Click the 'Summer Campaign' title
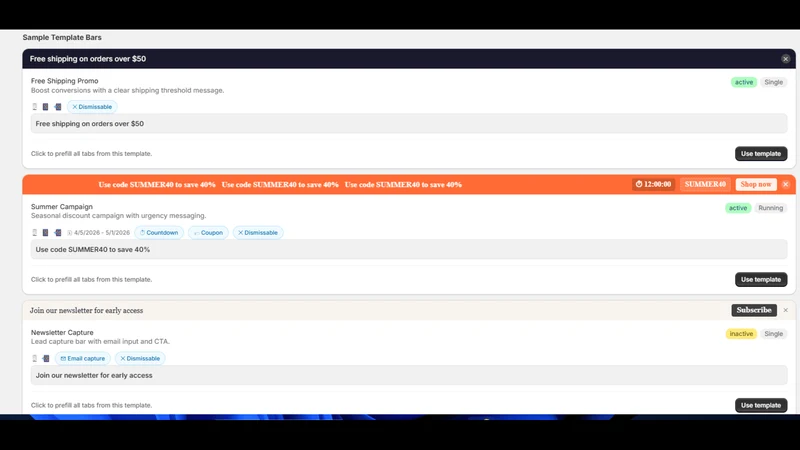The height and width of the screenshot is (450, 800). [x=62, y=207]
